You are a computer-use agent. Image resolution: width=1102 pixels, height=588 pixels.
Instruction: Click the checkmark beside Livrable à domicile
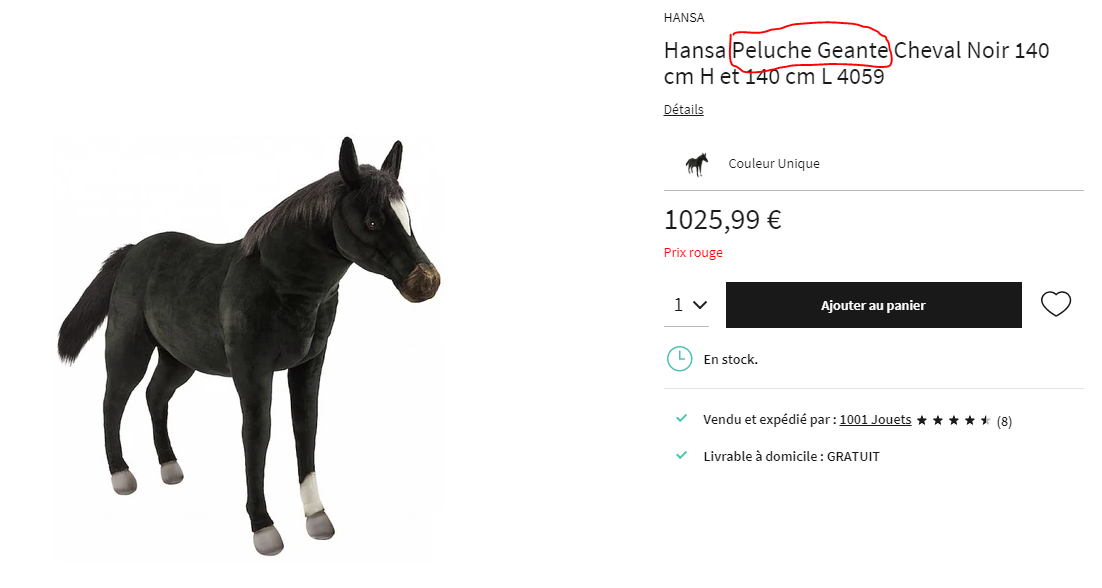(681, 455)
